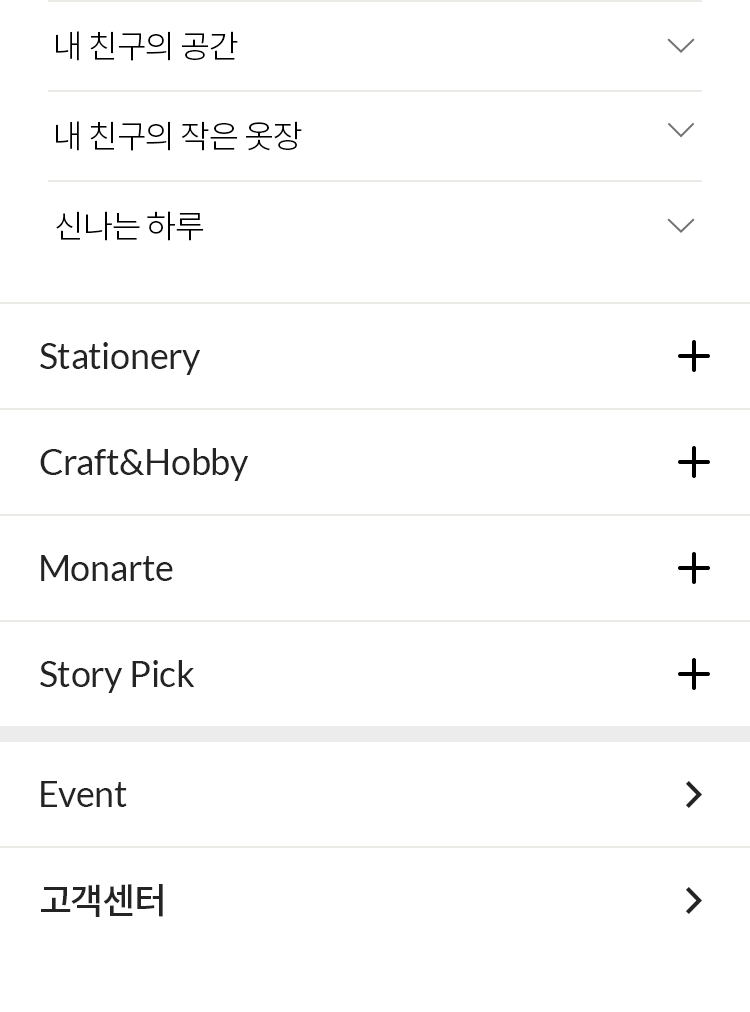The height and width of the screenshot is (1012, 750).
Task: Click the gray divider bar above Event
Action: click(x=375, y=734)
